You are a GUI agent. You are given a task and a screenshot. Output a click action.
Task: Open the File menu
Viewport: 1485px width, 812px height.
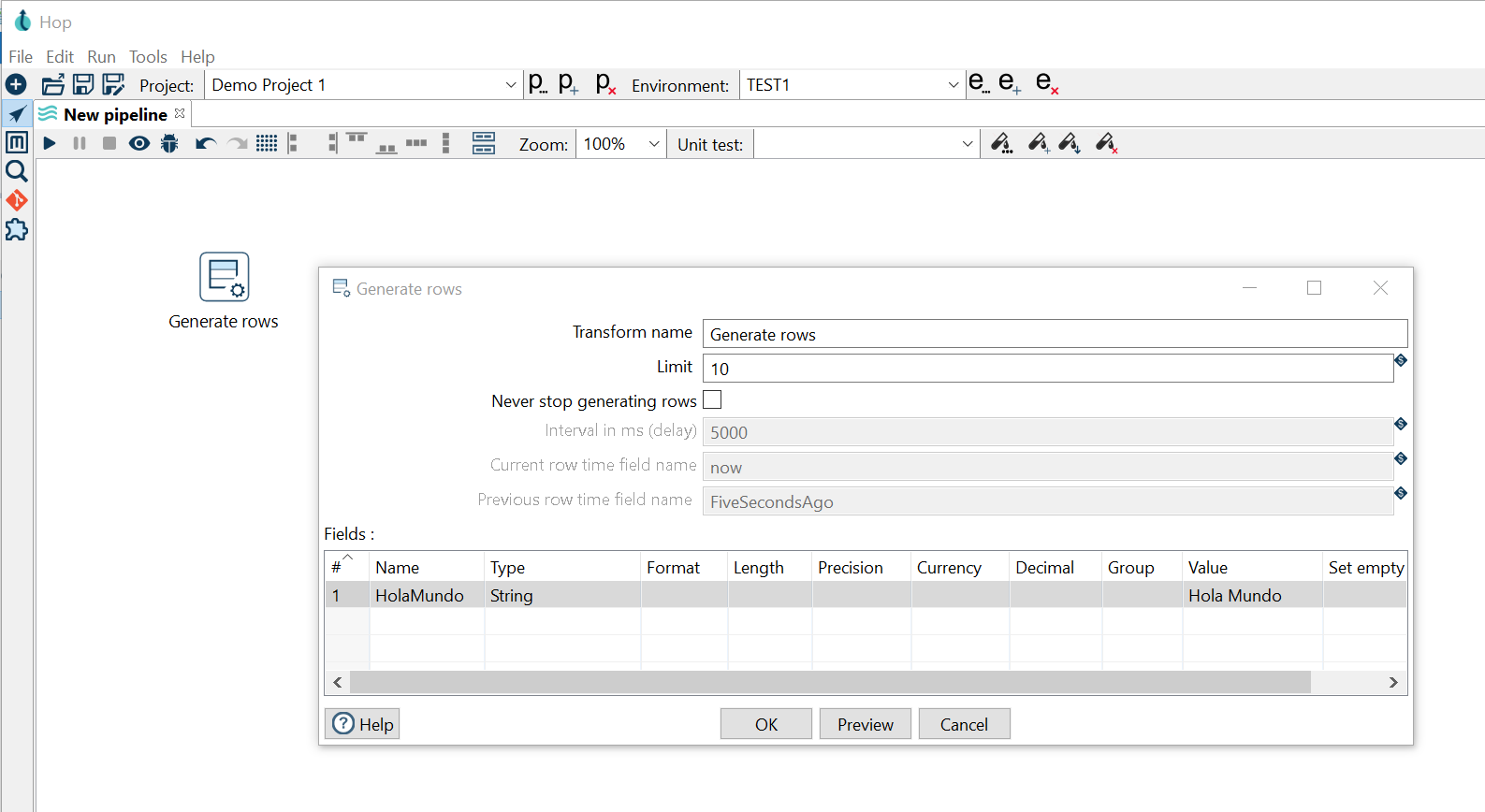point(21,57)
